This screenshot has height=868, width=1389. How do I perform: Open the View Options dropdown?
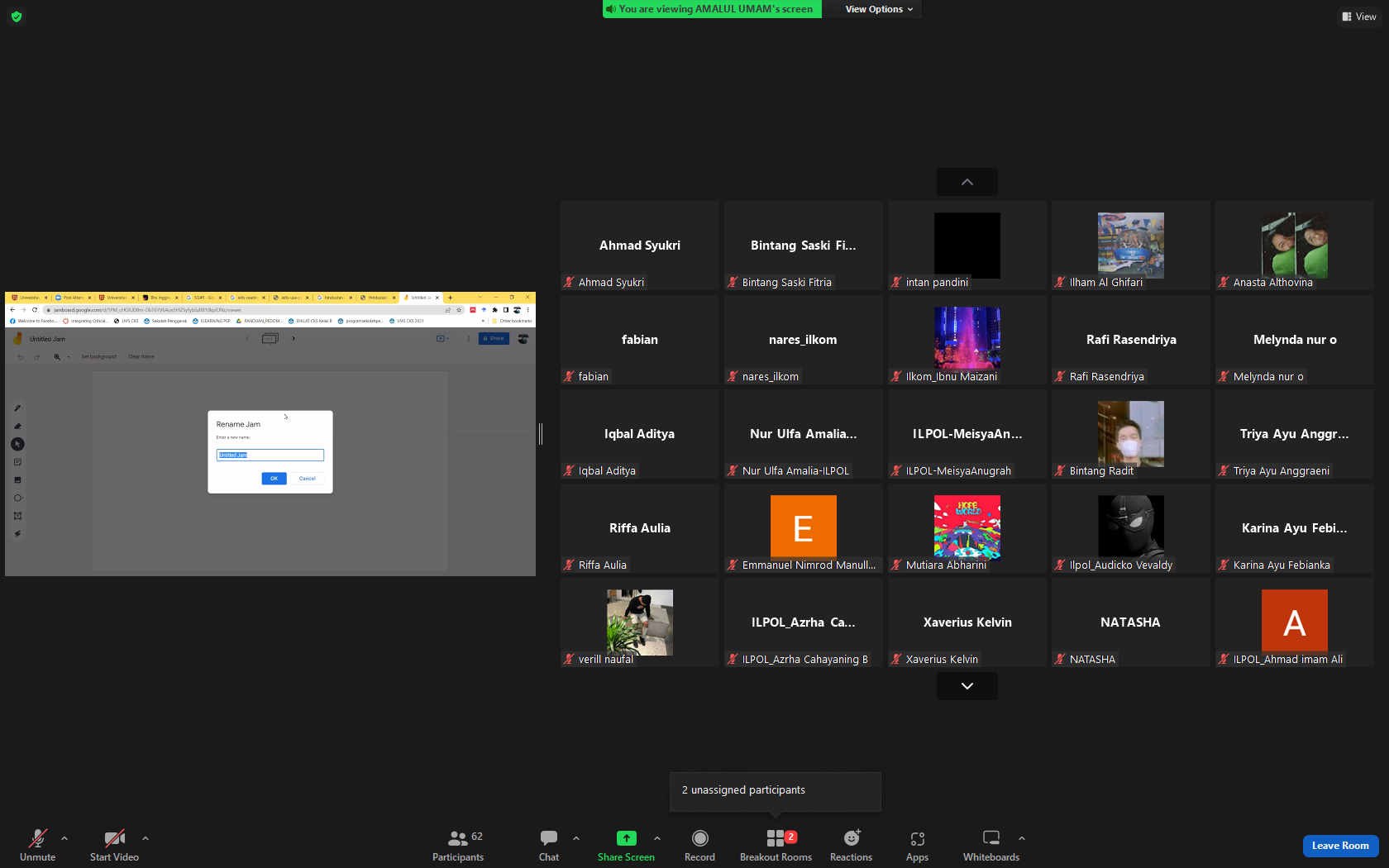coord(879,9)
